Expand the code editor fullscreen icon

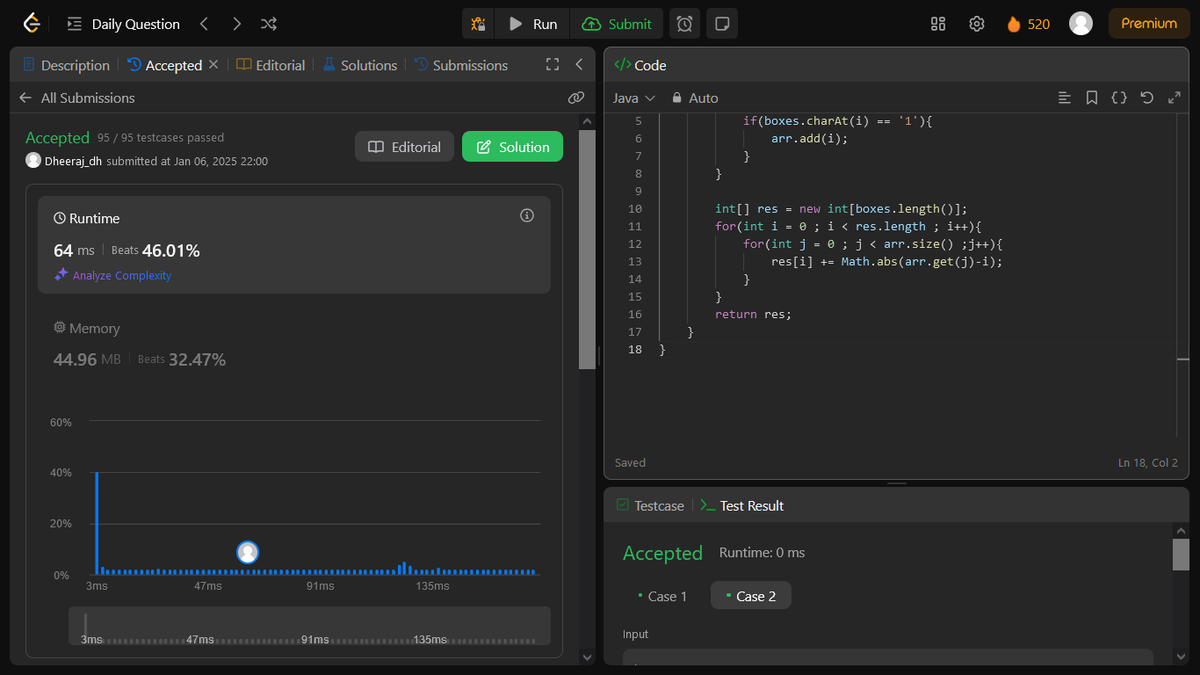click(1174, 98)
